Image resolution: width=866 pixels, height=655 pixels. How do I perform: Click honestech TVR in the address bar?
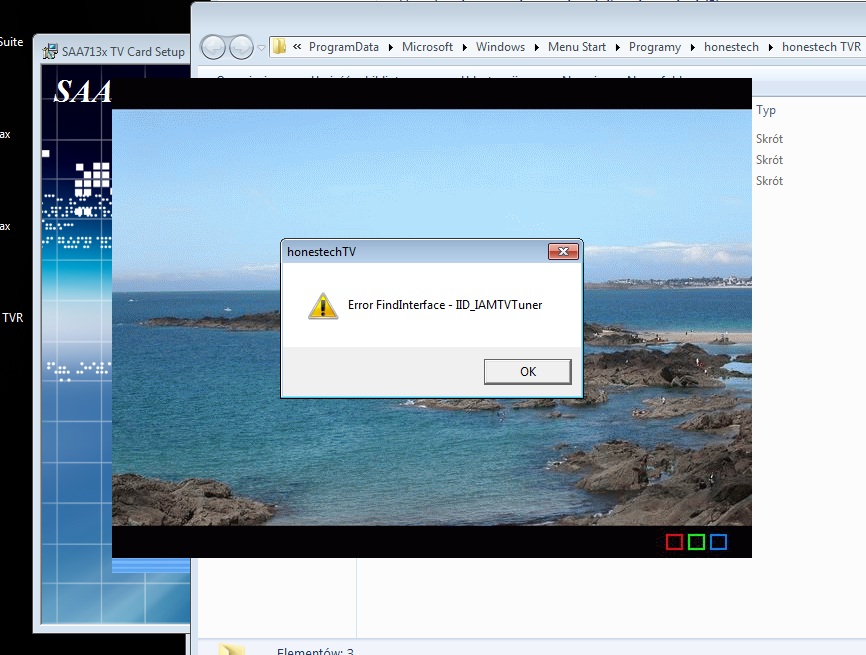821,47
